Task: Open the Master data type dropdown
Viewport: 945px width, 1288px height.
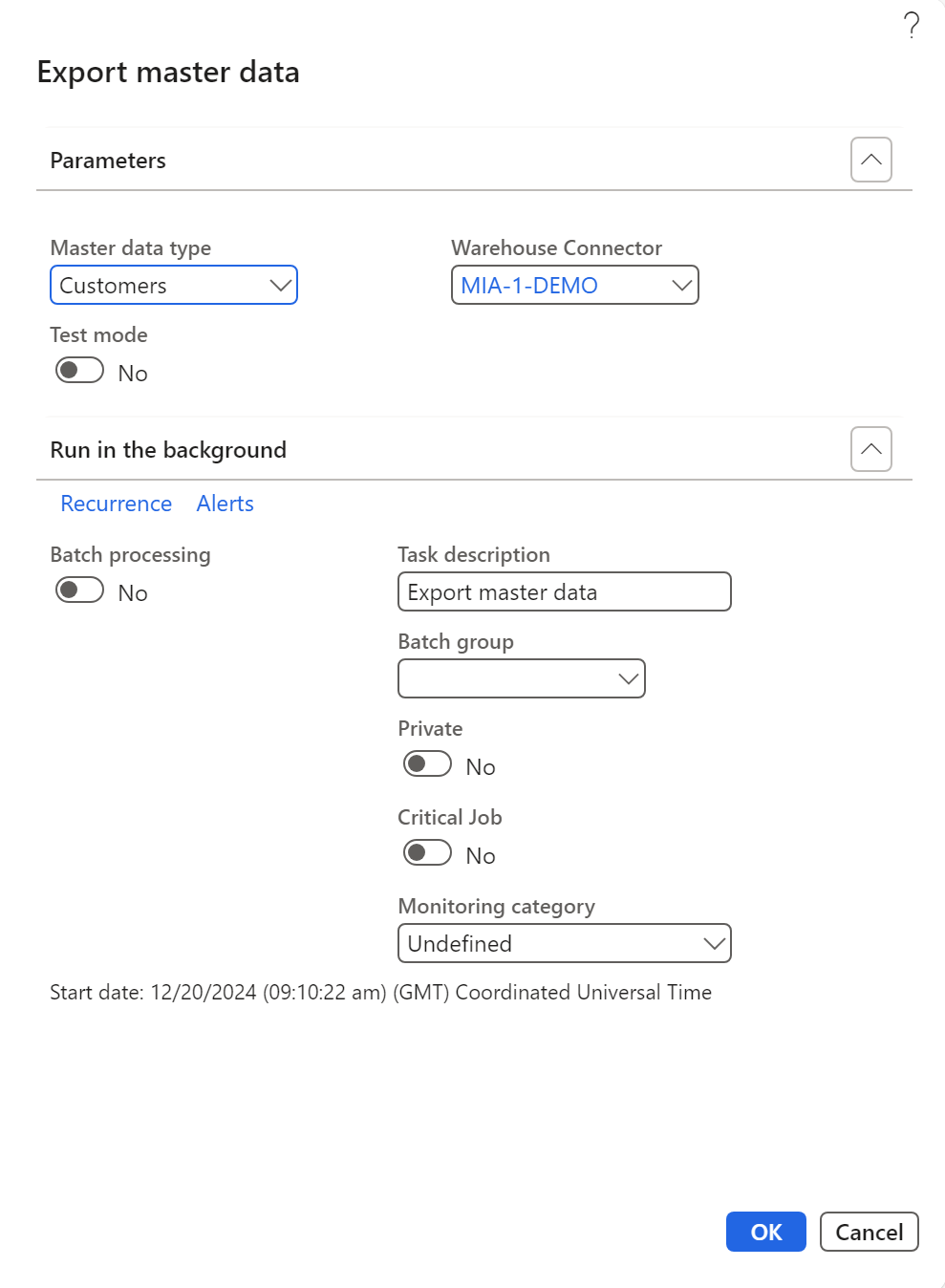Action: coord(280,286)
